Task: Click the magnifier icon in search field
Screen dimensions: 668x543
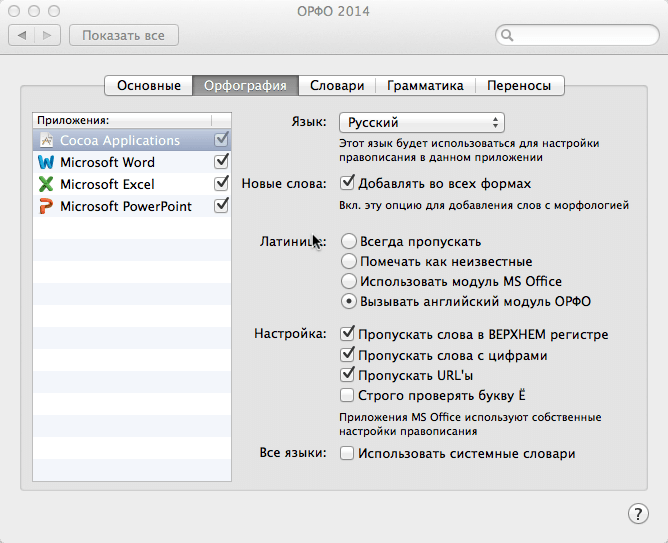Action: tap(507, 35)
